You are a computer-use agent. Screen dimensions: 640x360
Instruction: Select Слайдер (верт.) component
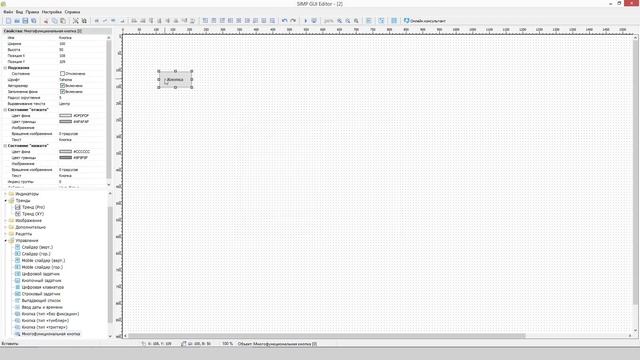37,247
